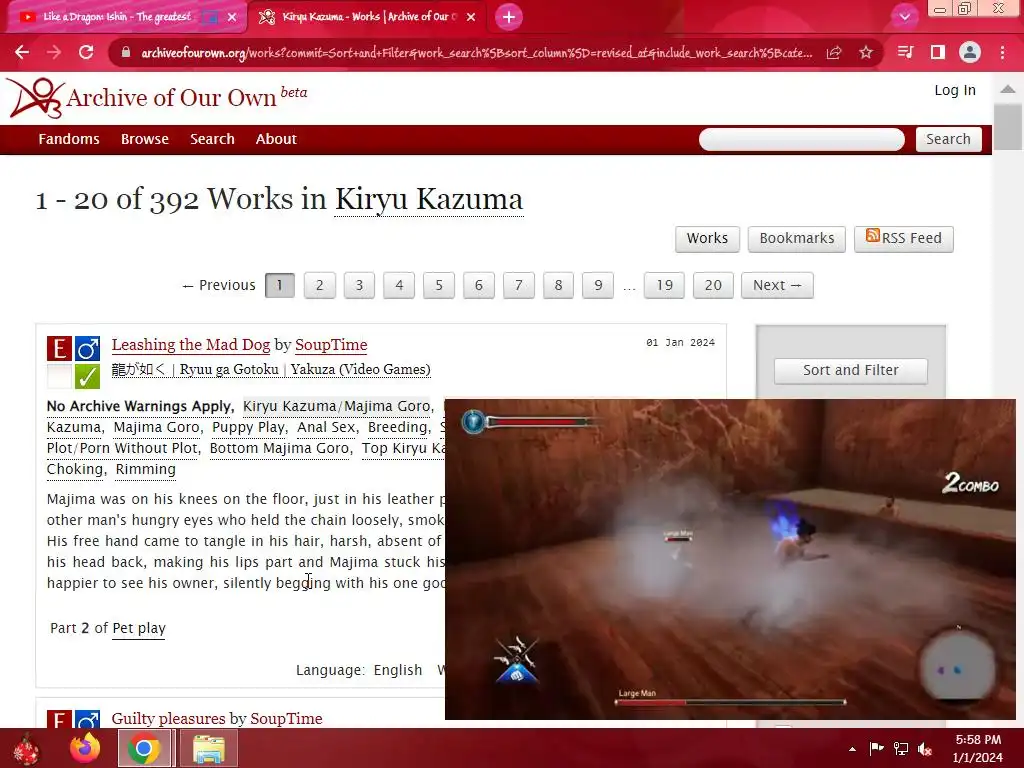Open the Kiryu Kazuma tag link in heading
1024x768 pixels.
point(429,199)
